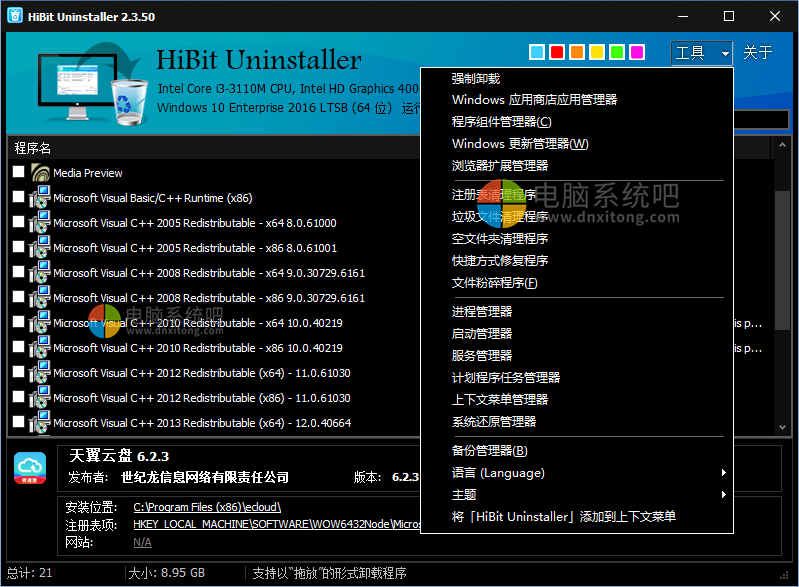This screenshot has height=587, width=799.
Task: Open 上下文菜单管理器
Action: click(x=577, y=399)
